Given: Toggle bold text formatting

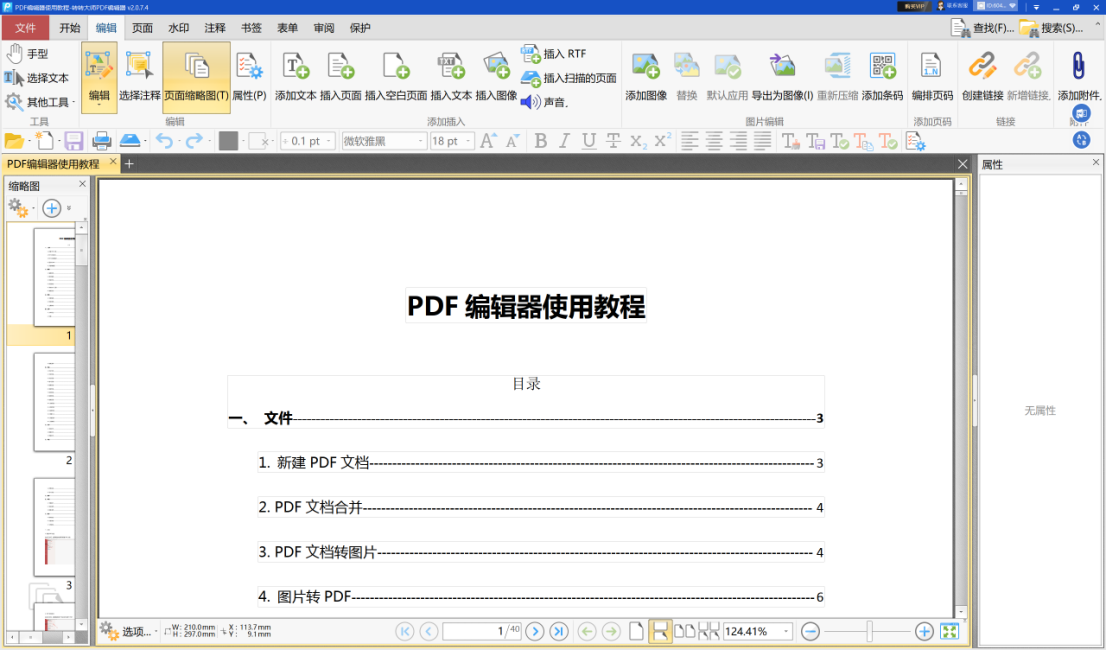Looking at the screenshot, I should (x=540, y=141).
